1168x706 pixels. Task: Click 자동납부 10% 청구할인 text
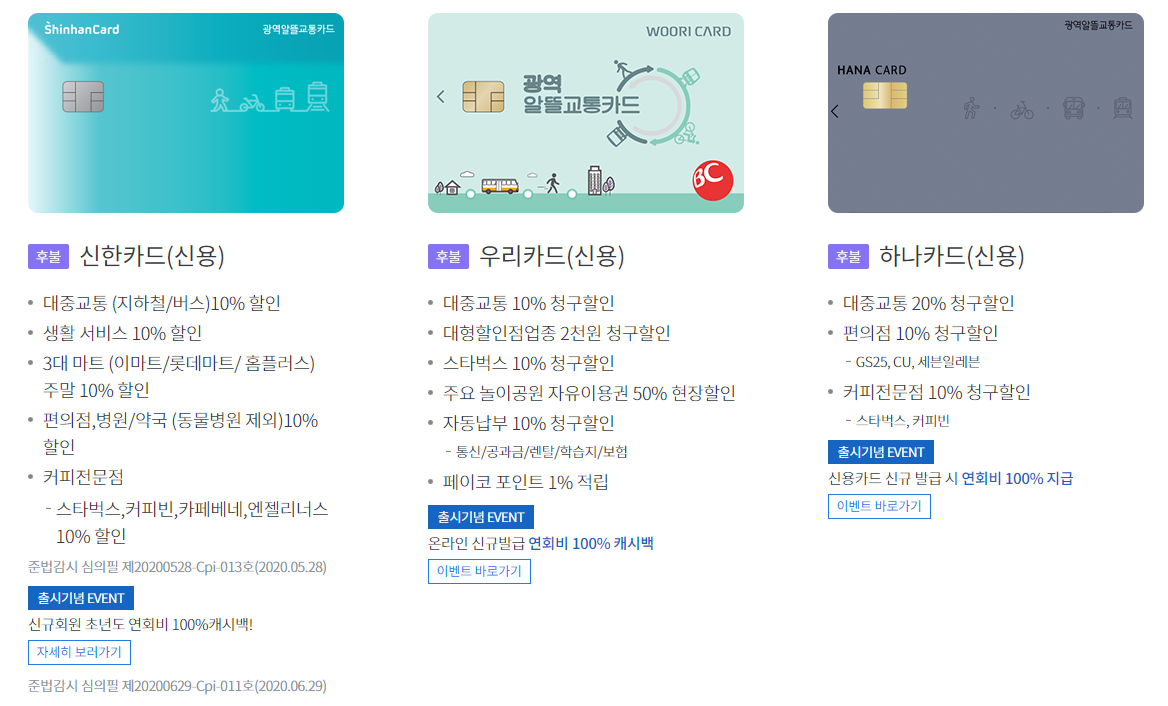[x=528, y=423]
